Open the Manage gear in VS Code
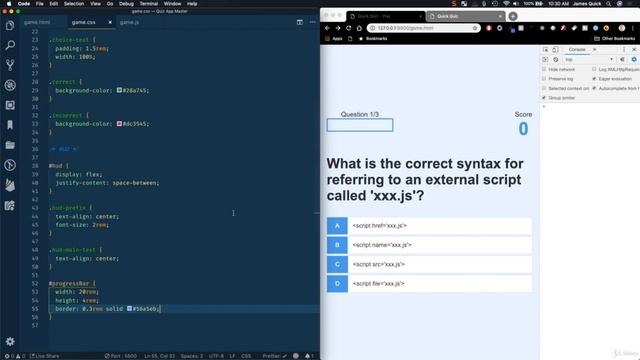Screen dimensions: 640x360 pos(10,341)
